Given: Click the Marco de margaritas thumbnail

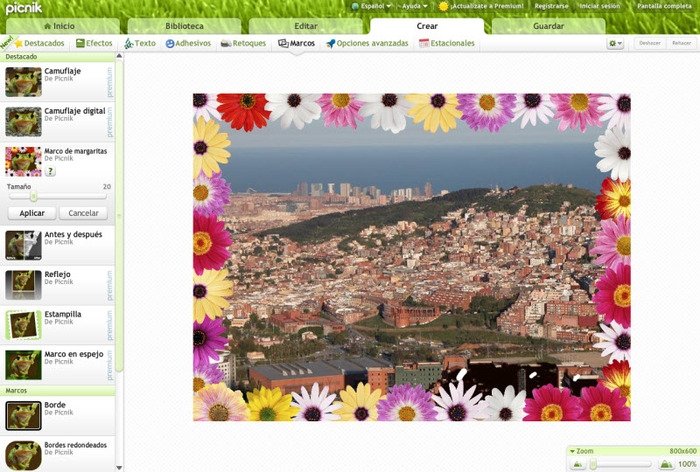Looking at the screenshot, I should [23, 162].
